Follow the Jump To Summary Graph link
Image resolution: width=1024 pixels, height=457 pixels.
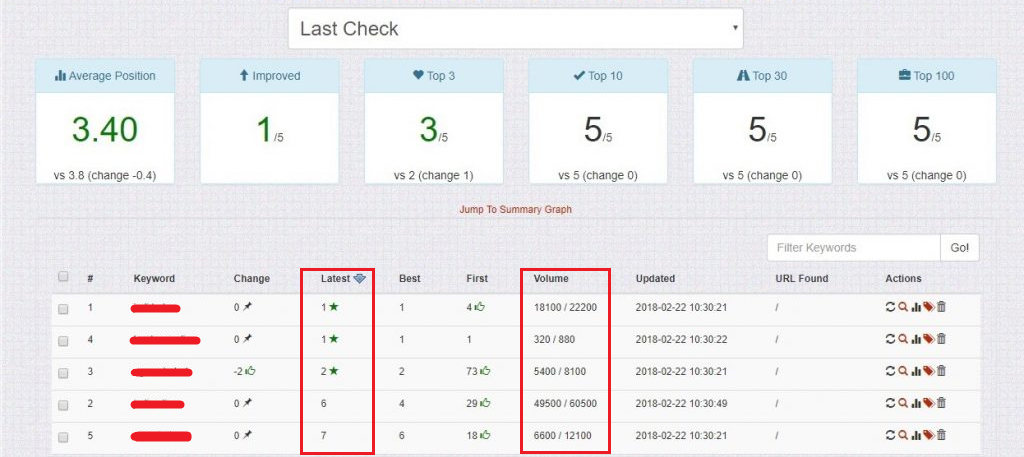pyautogui.click(x=515, y=210)
